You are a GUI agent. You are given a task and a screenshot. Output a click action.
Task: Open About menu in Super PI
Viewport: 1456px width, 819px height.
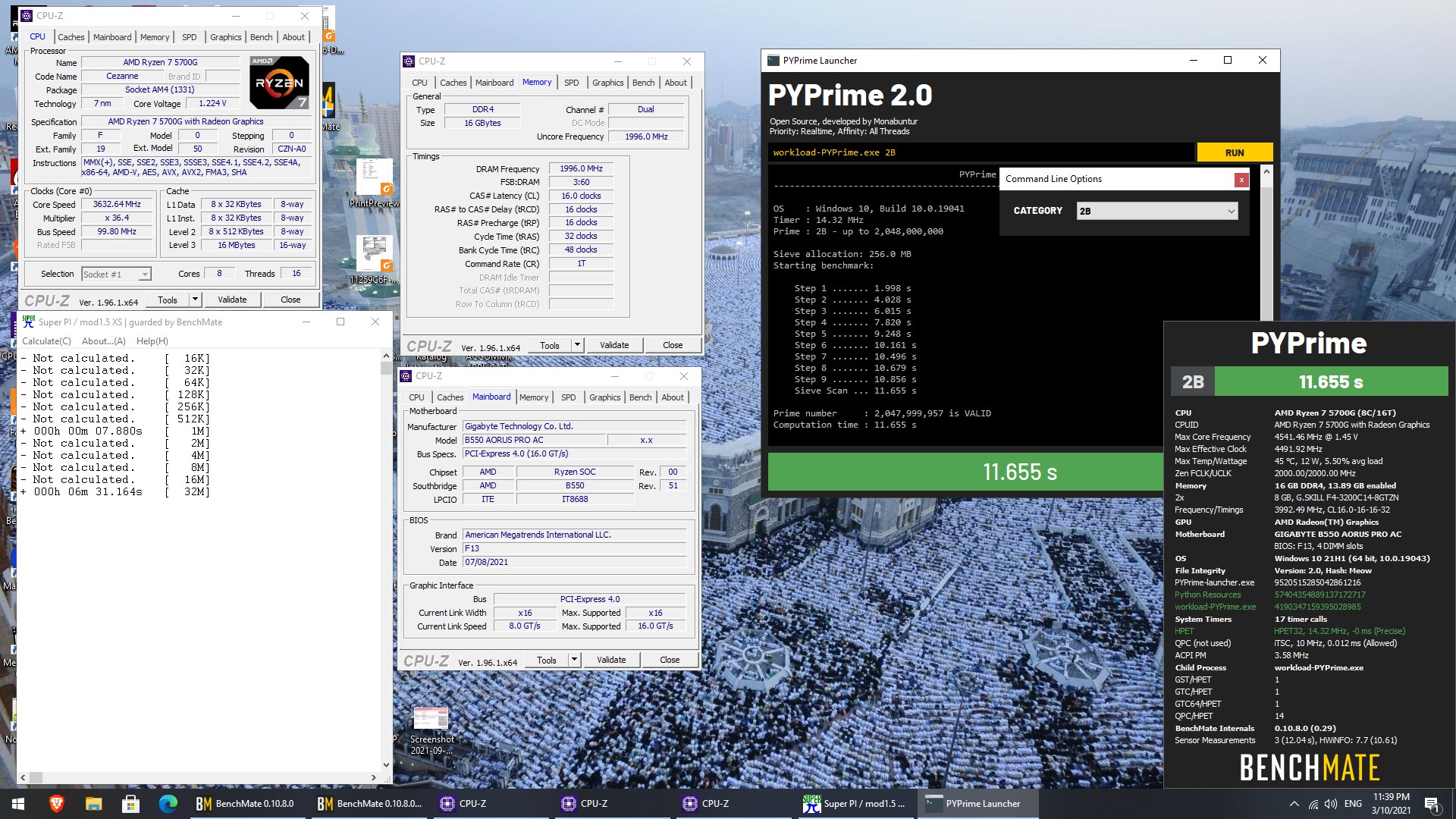[x=104, y=341]
